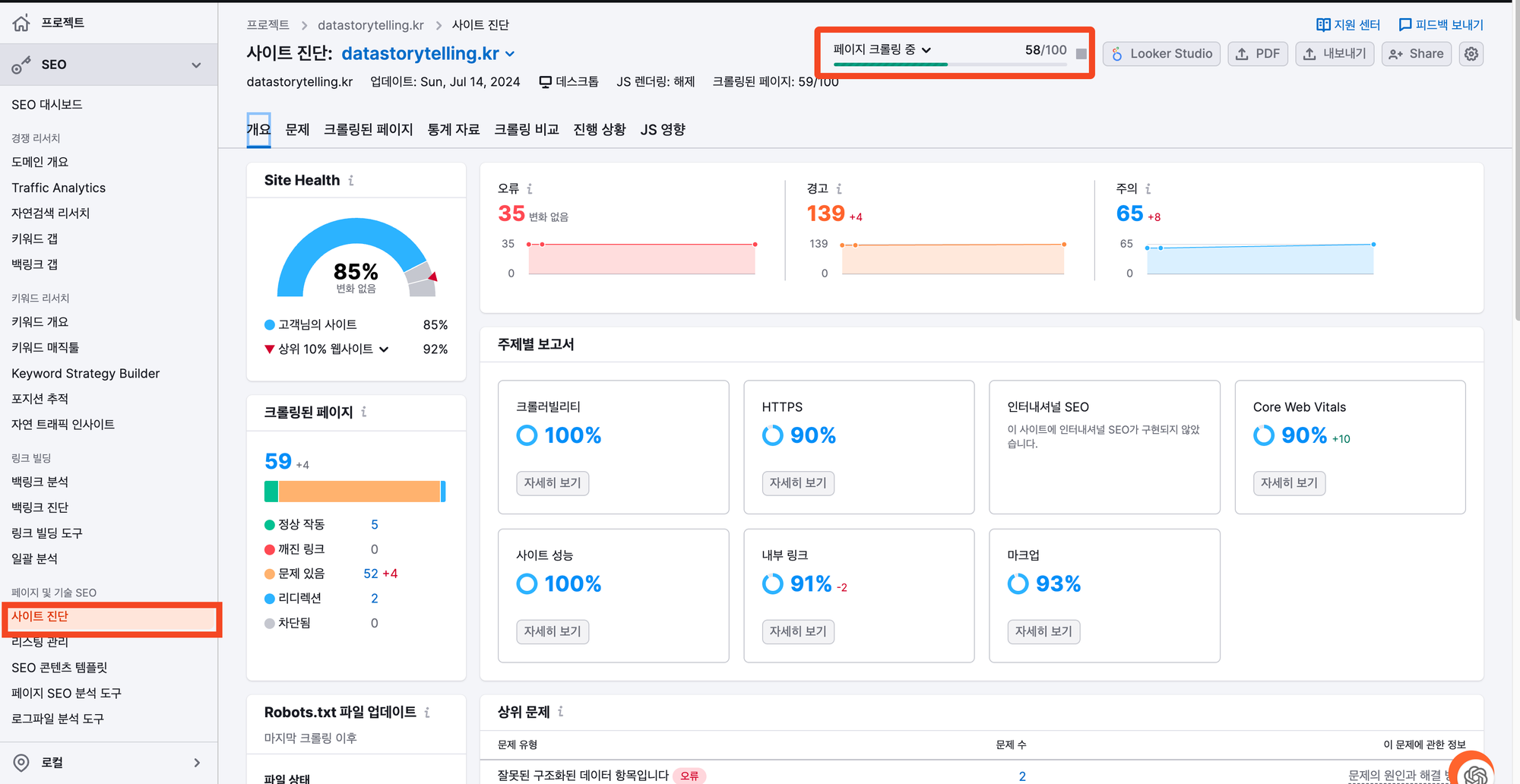
Task: Open Traffic Analytics in sidebar
Action: (x=59, y=188)
